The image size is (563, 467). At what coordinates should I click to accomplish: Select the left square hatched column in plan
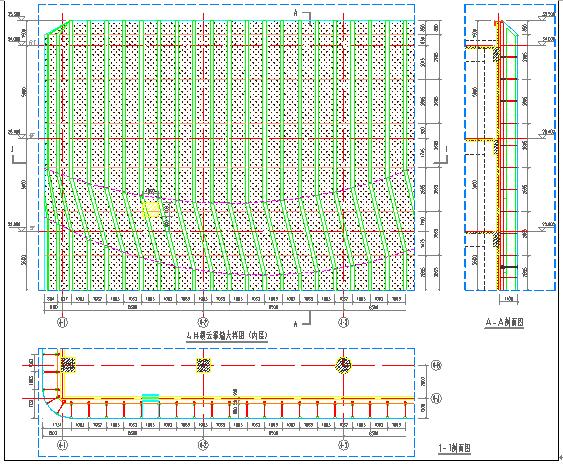pyautogui.click(x=67, y=365)
